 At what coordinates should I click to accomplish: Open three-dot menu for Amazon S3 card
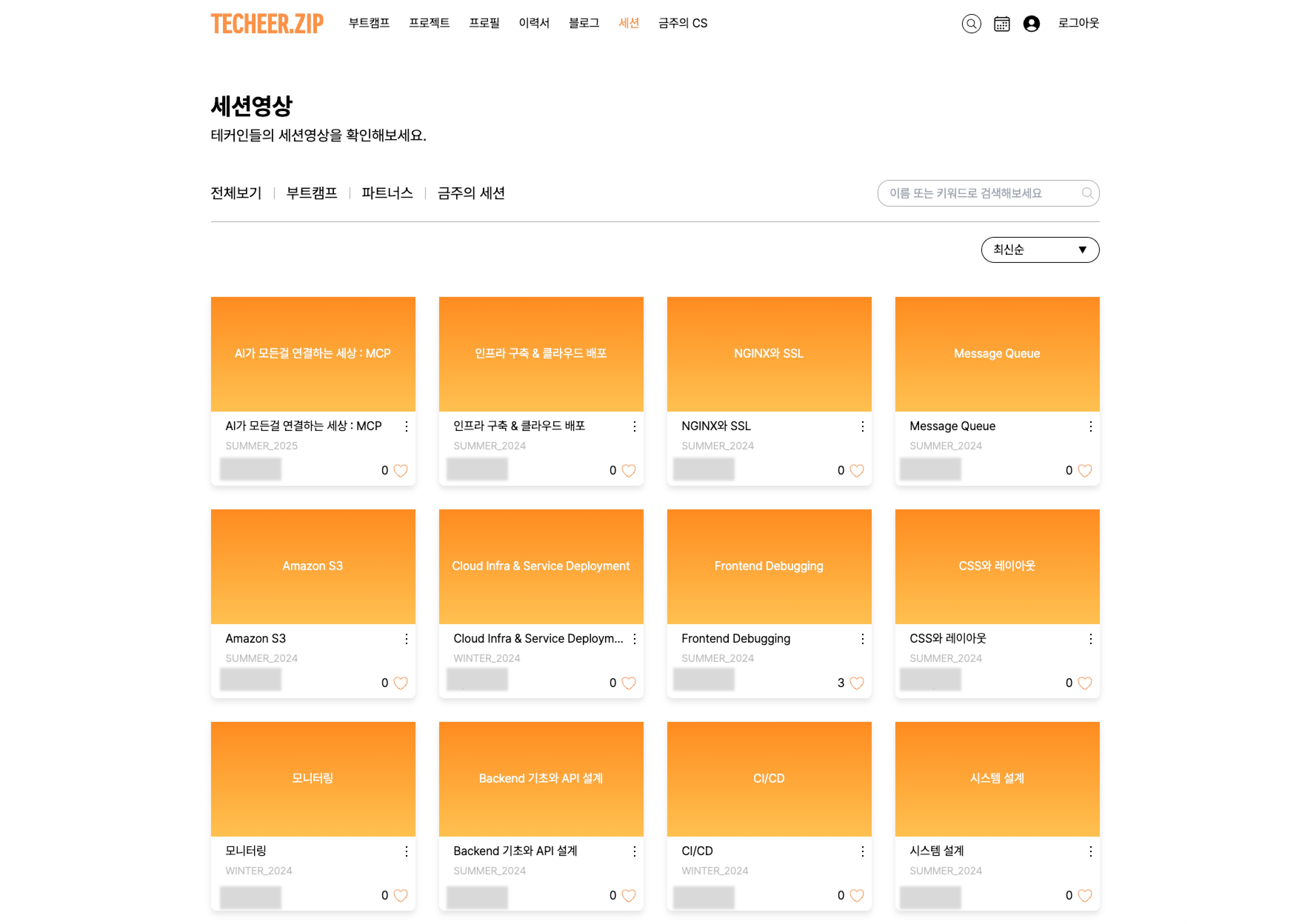tap(406, 639)
